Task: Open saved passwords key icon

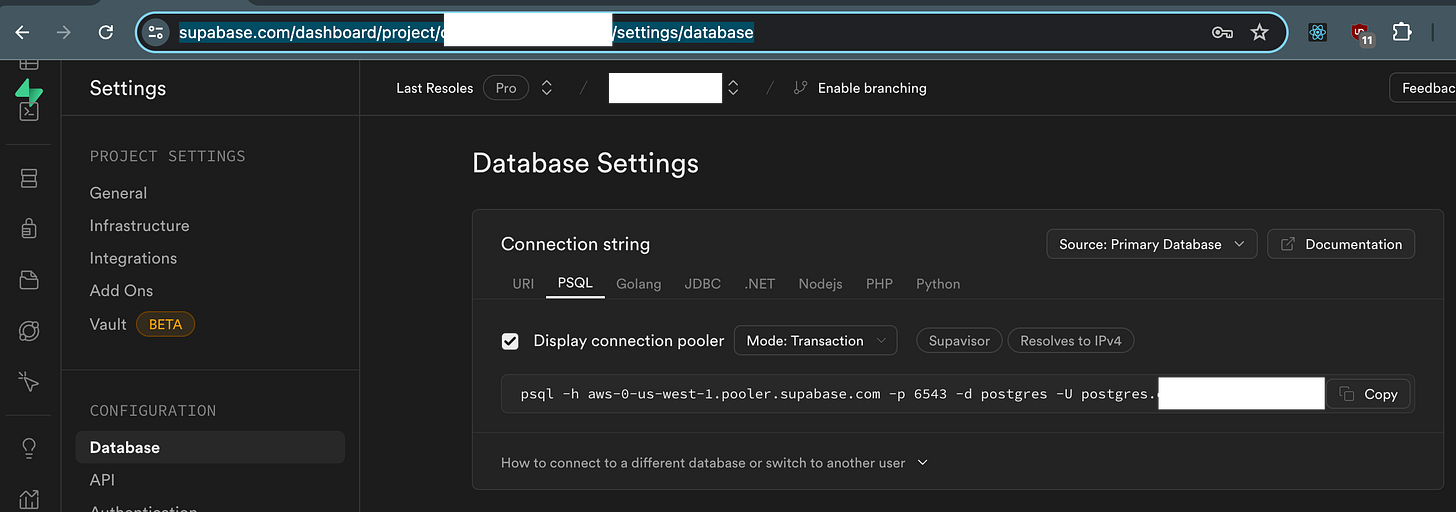Action: pos(1221,32)
